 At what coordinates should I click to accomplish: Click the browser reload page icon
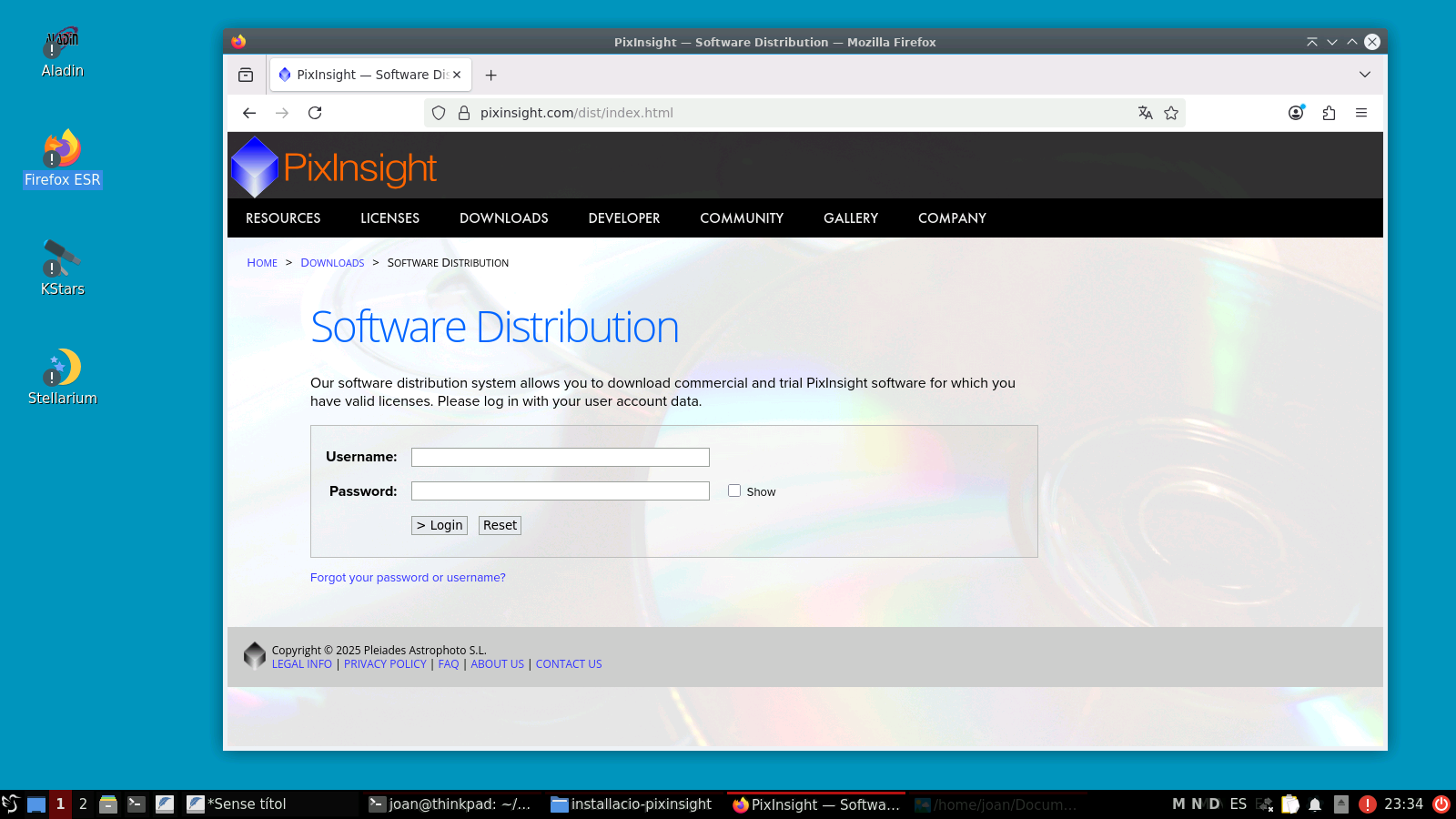click(315, 113)
